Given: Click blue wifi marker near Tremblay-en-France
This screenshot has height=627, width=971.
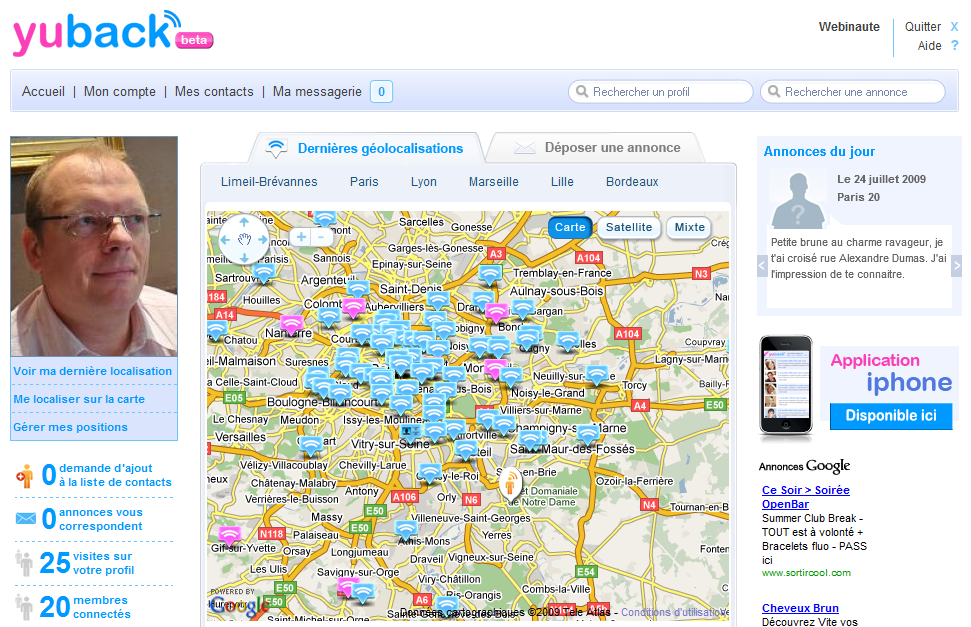Looking at the screenshot, I should pyautogui.click(x=490, y=274).
